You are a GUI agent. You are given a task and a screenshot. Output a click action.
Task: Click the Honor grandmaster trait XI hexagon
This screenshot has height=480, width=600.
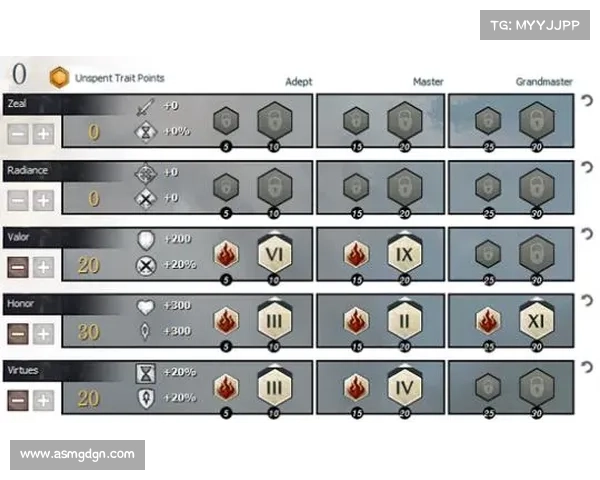click(536, 322)
